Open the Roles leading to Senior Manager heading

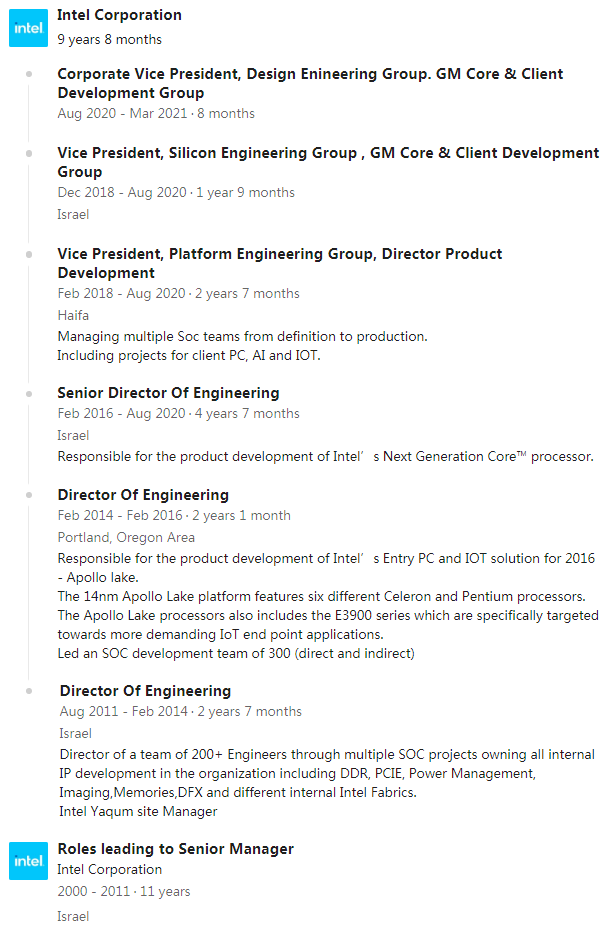[x=175, y=849]
